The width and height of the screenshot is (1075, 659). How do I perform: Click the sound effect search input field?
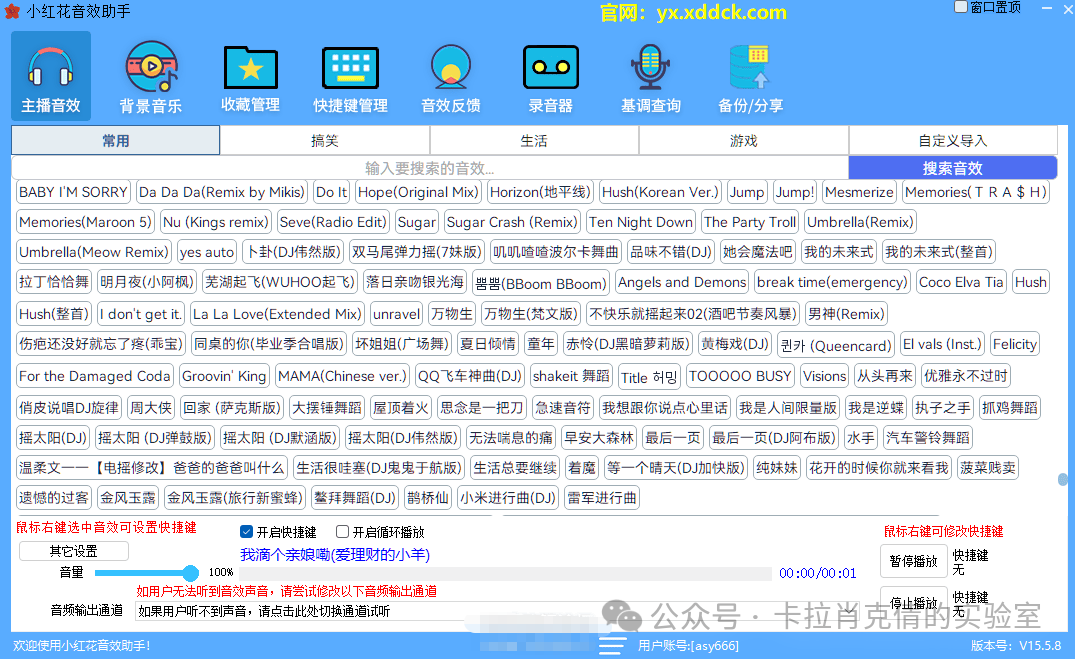430,168
